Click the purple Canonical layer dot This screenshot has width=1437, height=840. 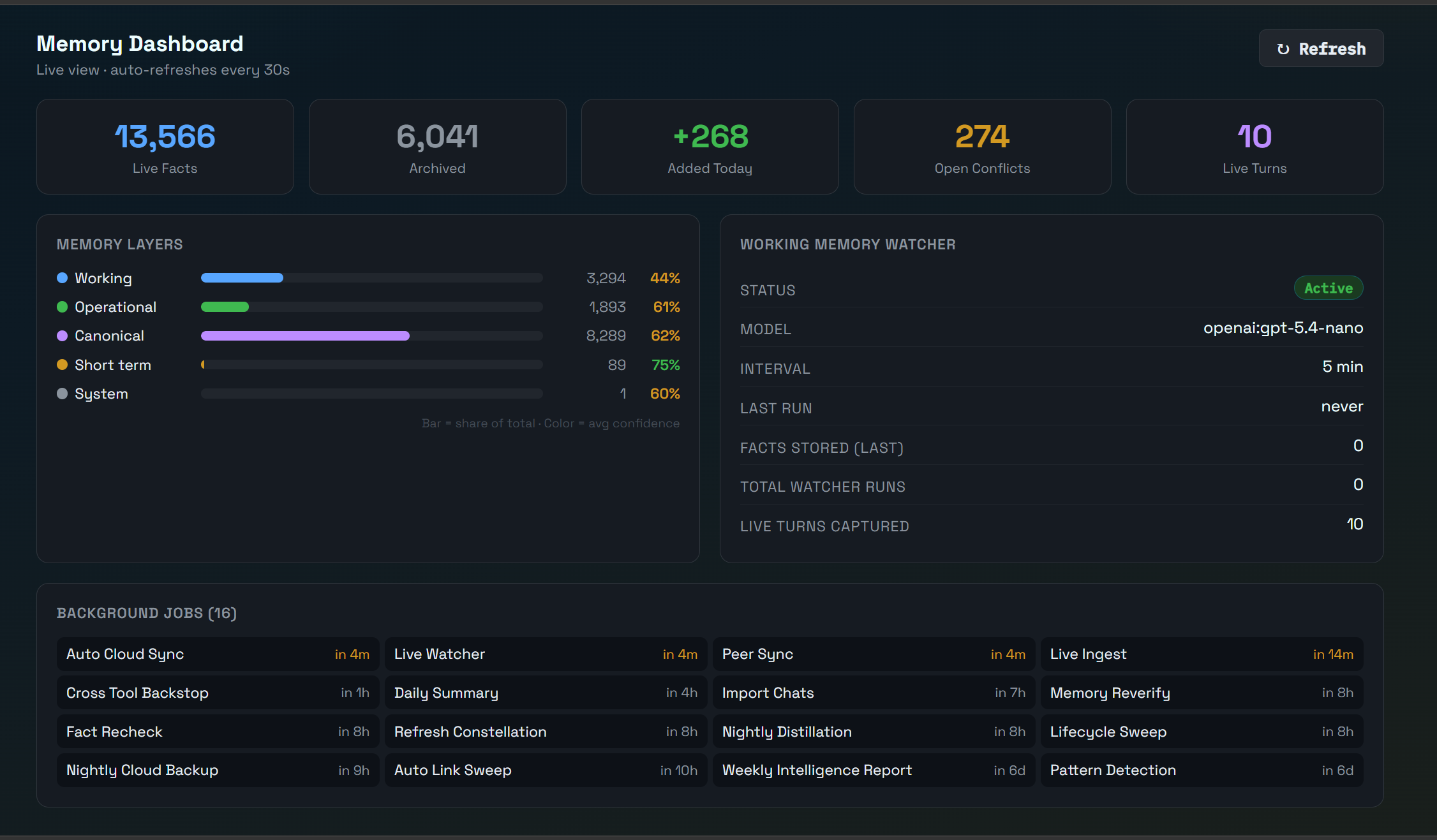[62, 335]
